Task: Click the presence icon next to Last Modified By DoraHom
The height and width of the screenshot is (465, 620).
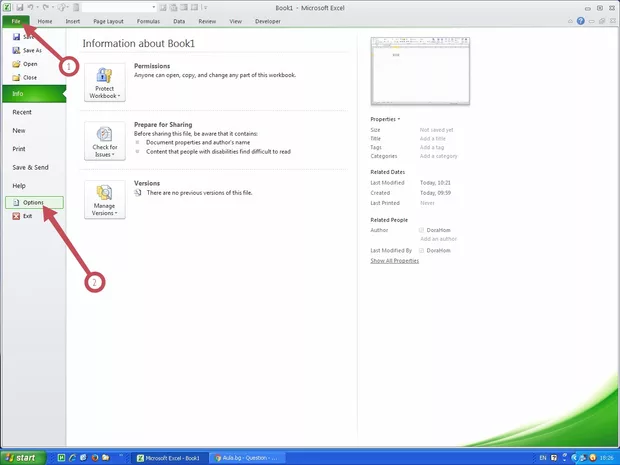Action: (422, 251)
